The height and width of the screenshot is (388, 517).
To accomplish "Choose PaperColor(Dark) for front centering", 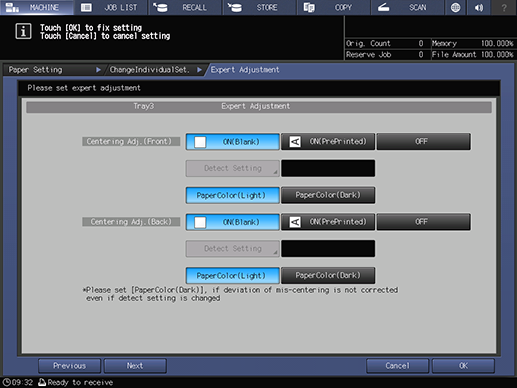I will (x=328, y=195).
